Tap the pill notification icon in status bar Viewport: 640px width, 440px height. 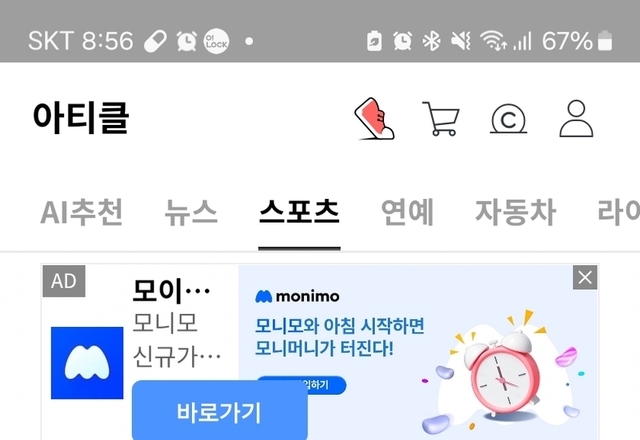point(156,41)
